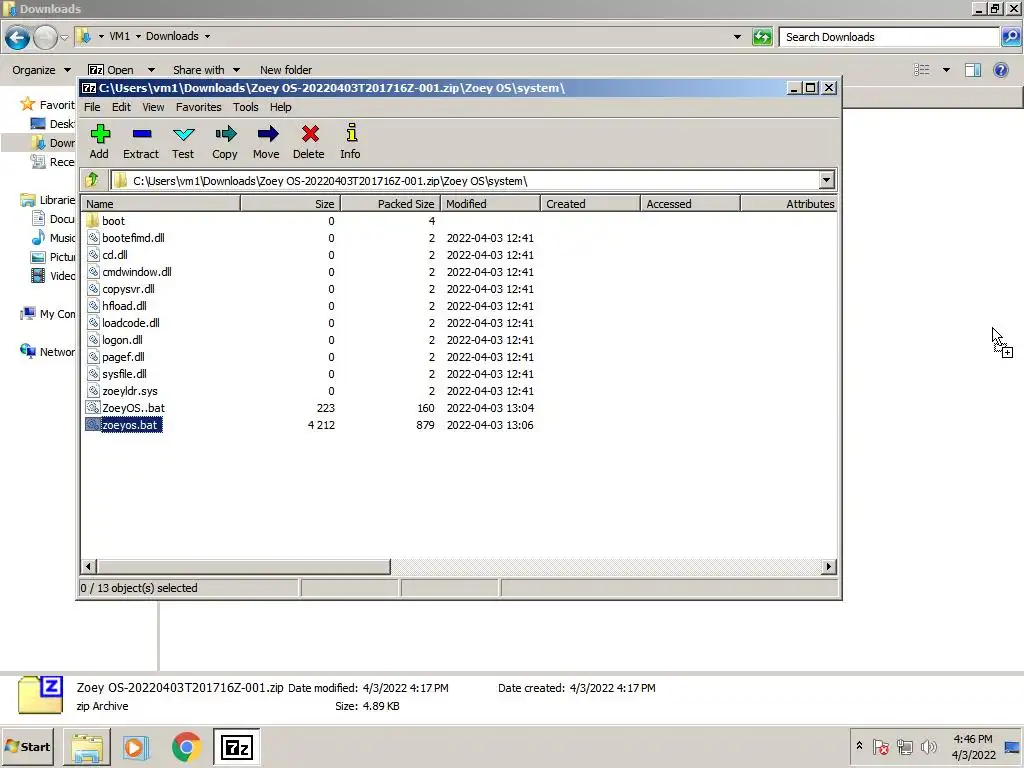Click the search magnifier icon in Downloads
This screenshot has height=768, width=1024.
point(1010,37)
